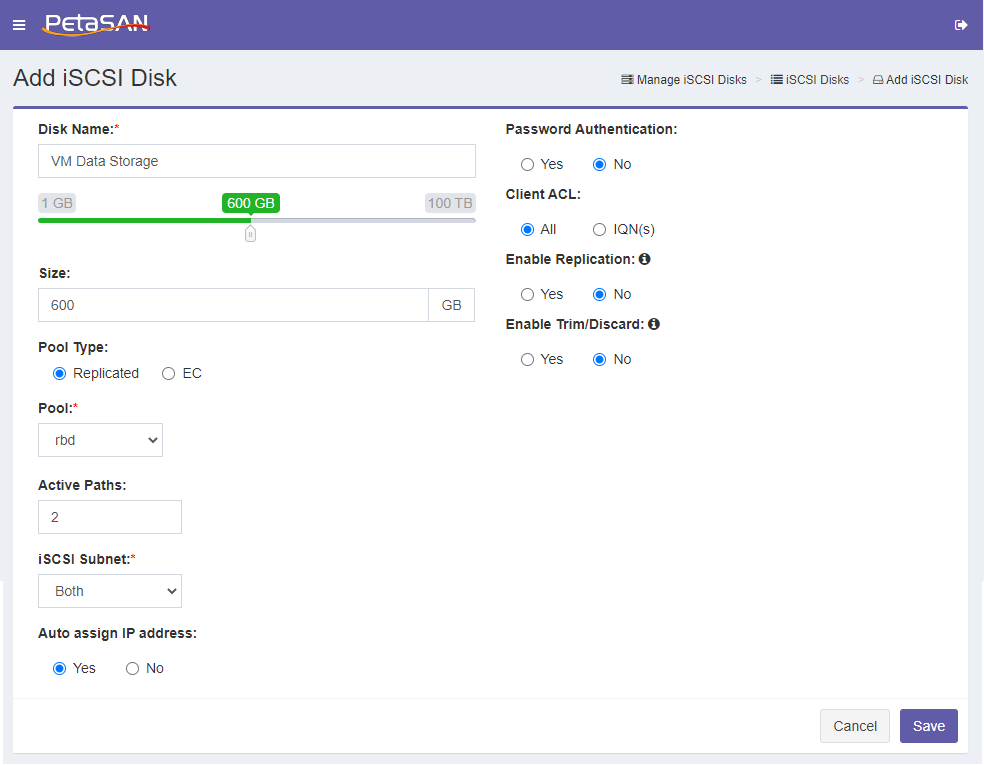The image size is (984, 765).
Task: Click the iSCSI Disks list breadcrumb icon
Action: pyautogui.click(x=776, y=80)
